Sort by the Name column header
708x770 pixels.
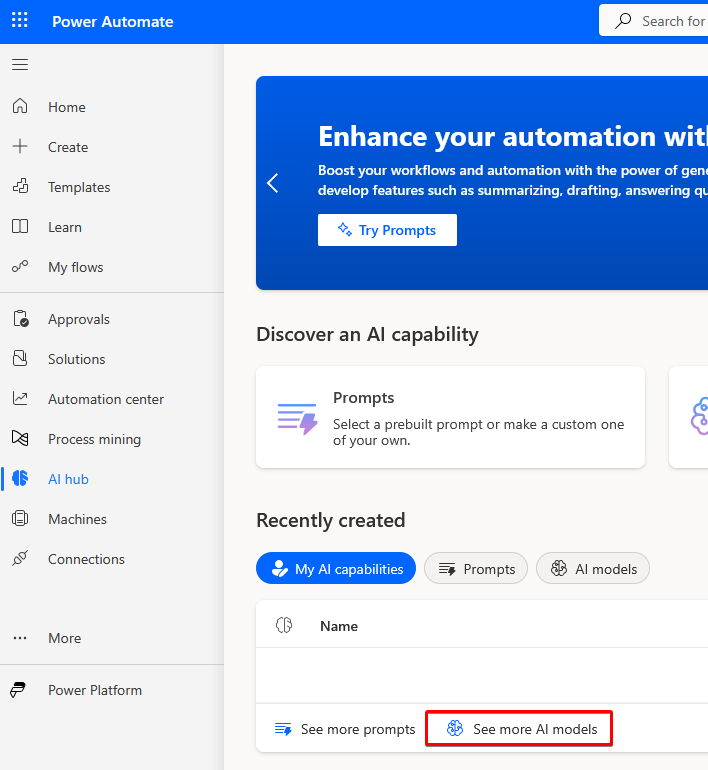click(x=339, y=626)
